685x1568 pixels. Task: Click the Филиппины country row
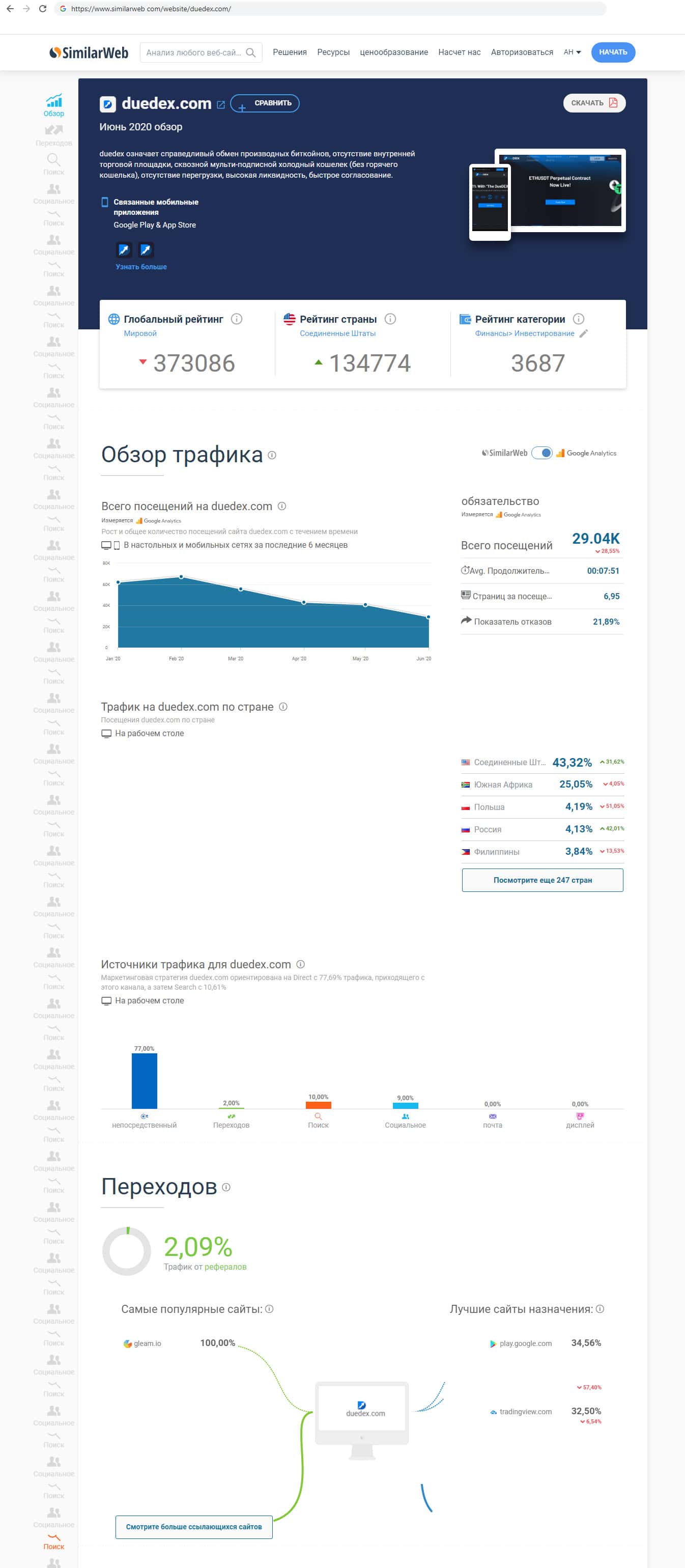pyautogui.click(x=543, y=852)
